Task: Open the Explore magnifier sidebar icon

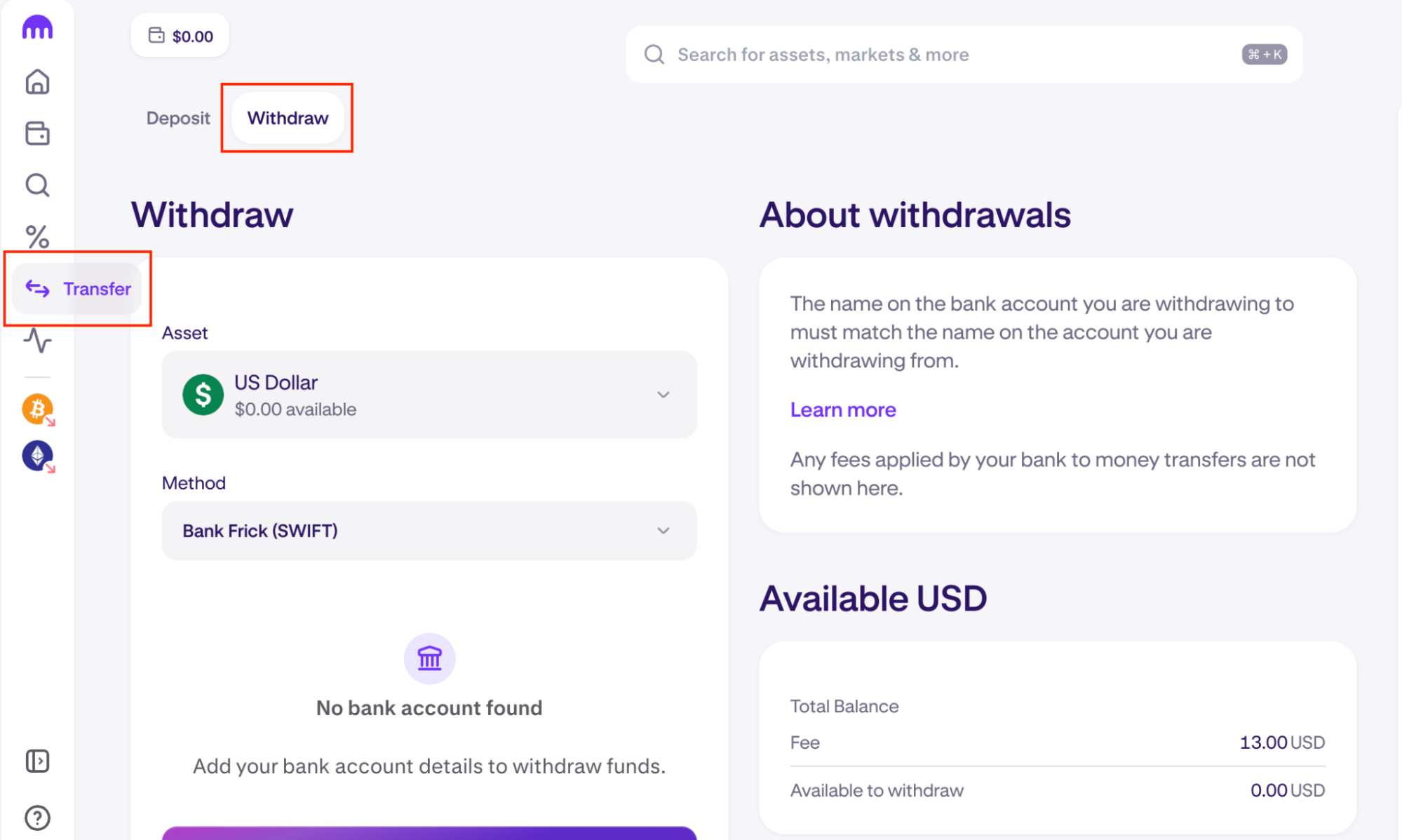Action: (37, 185)
